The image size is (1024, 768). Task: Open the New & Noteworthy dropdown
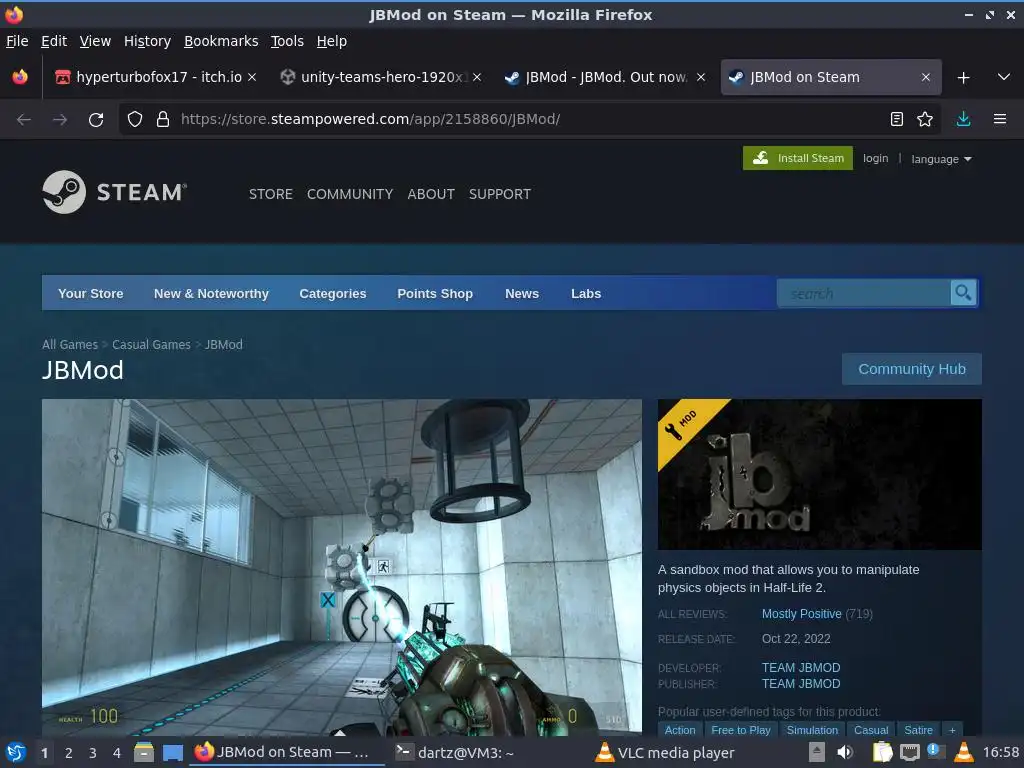click(x=211, y=293)
